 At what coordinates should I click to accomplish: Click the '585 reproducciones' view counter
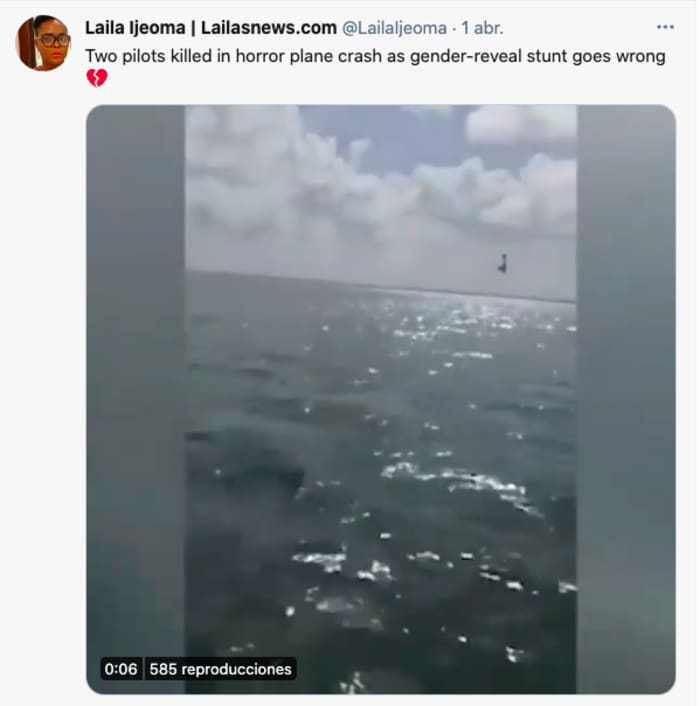coord(221,669)
